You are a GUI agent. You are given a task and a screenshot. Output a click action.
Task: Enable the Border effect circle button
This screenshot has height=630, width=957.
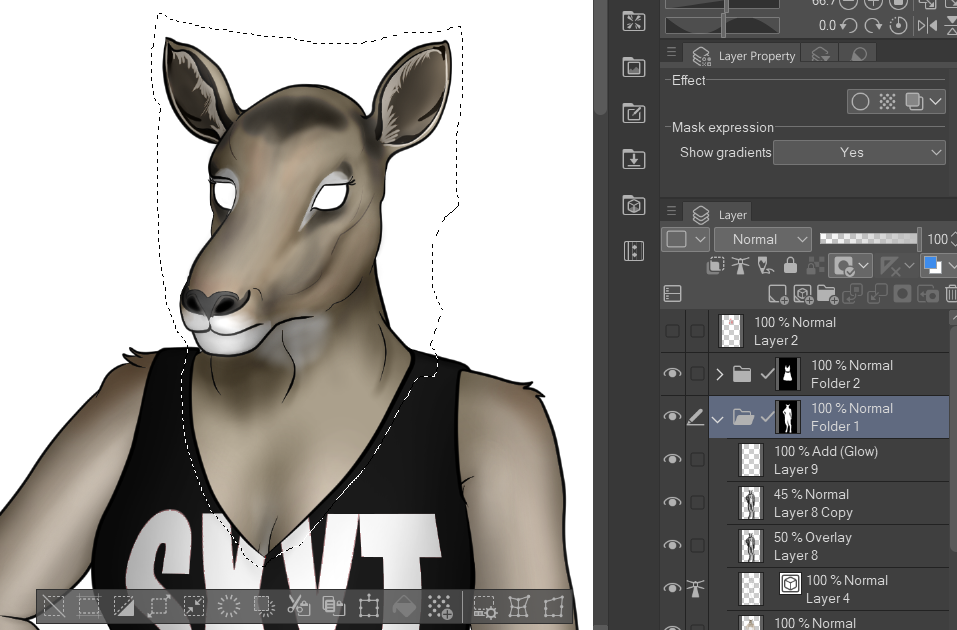[x=860, y=101]
